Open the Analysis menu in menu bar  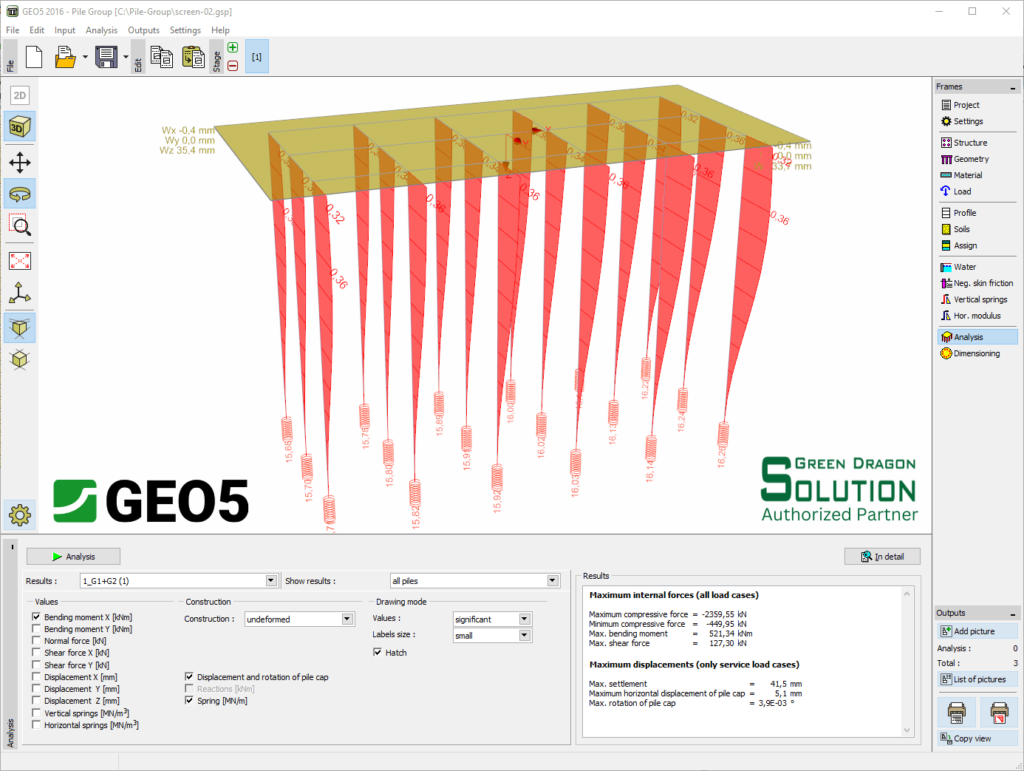101,30
